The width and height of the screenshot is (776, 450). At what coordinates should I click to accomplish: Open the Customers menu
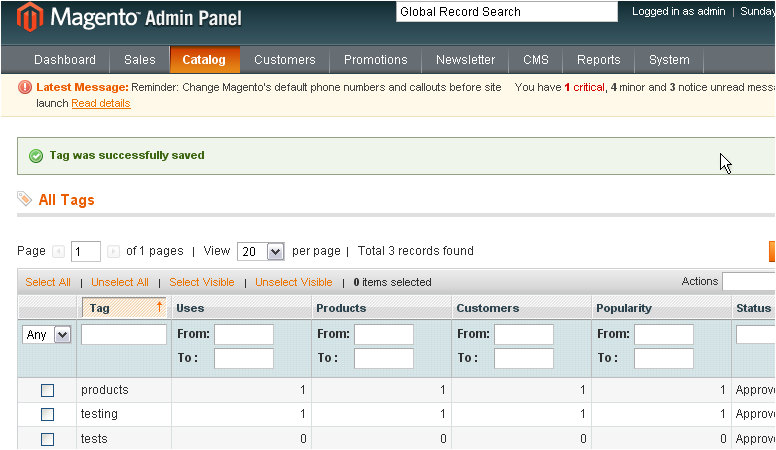[x=285, y=60]
